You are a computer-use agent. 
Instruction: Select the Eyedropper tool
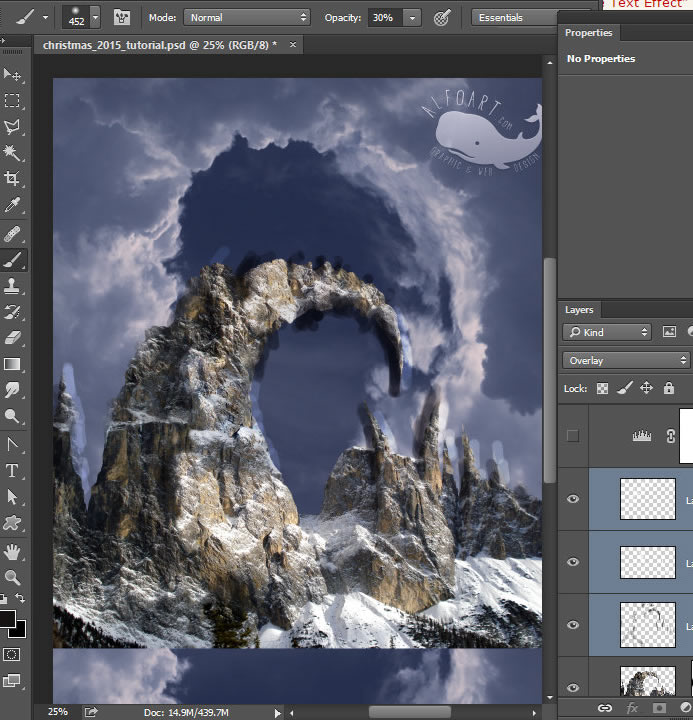pyautogui.click(x=13, y=206)
